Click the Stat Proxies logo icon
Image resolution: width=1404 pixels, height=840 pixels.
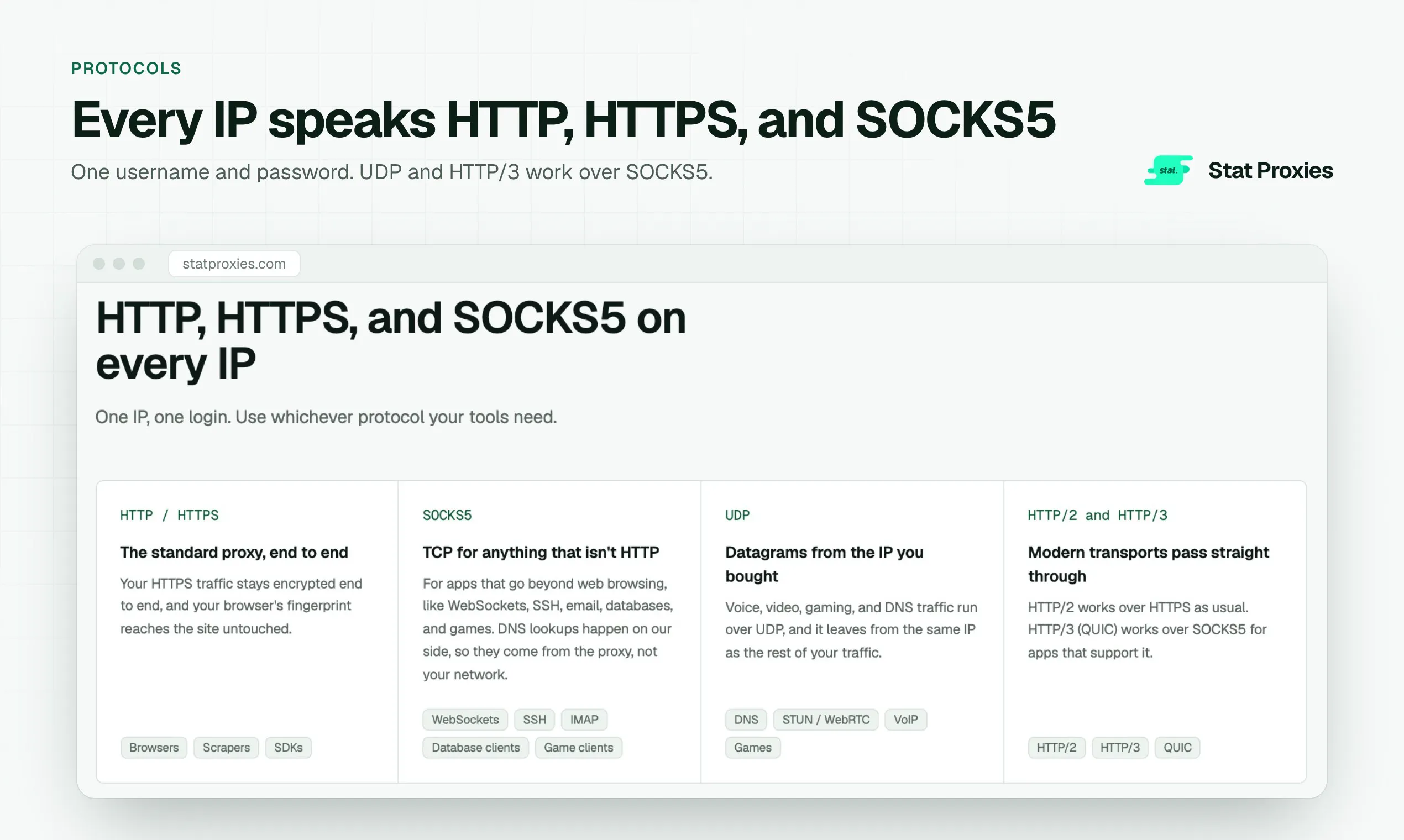pyautogui.click(x=1169, y=170)
